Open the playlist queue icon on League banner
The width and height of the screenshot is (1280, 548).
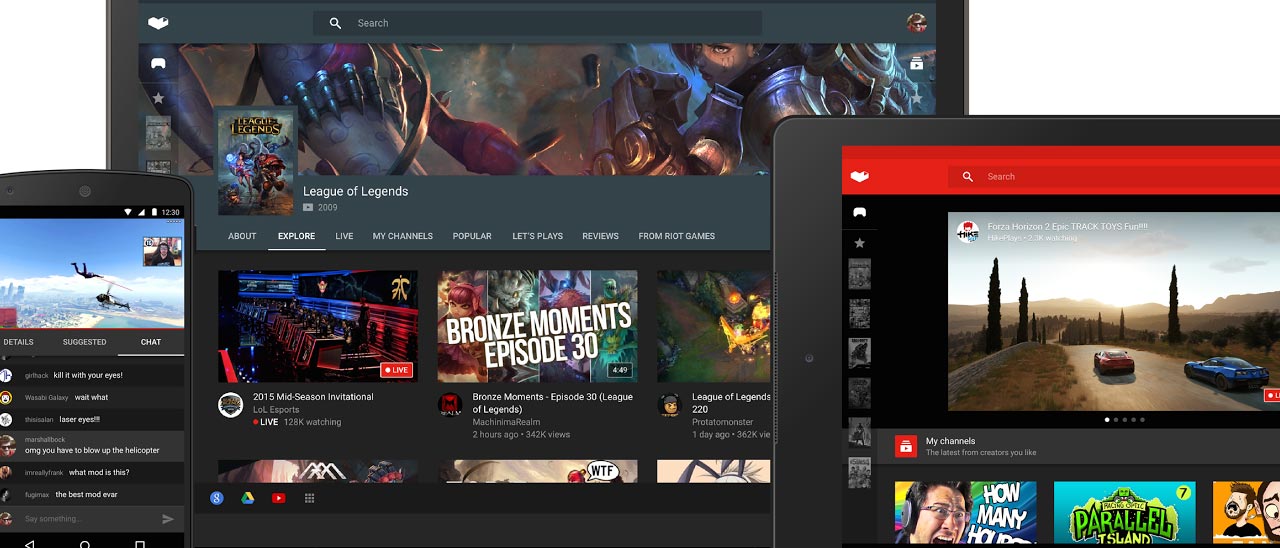click(x=917, y=64)
